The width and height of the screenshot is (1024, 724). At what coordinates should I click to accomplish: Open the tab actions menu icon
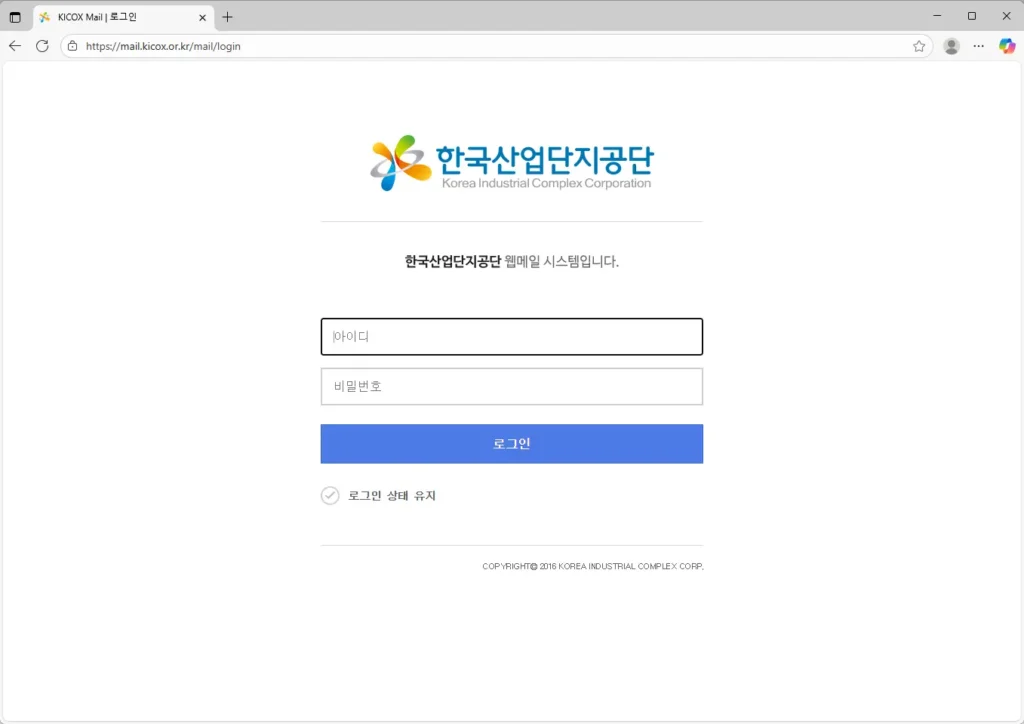15,17
